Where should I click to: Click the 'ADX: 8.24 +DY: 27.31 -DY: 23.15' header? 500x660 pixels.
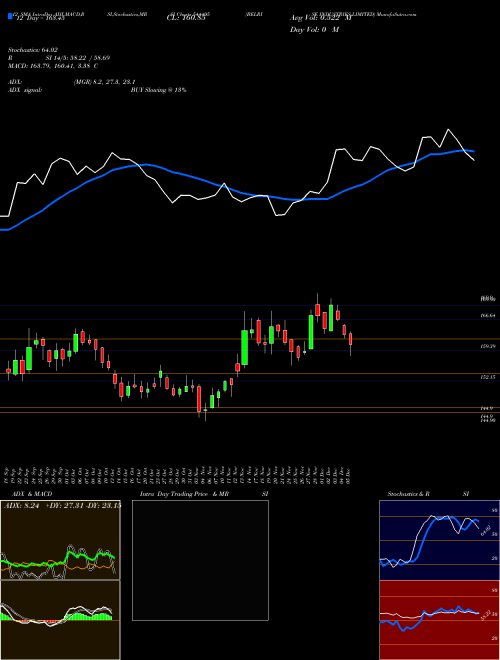63,505
